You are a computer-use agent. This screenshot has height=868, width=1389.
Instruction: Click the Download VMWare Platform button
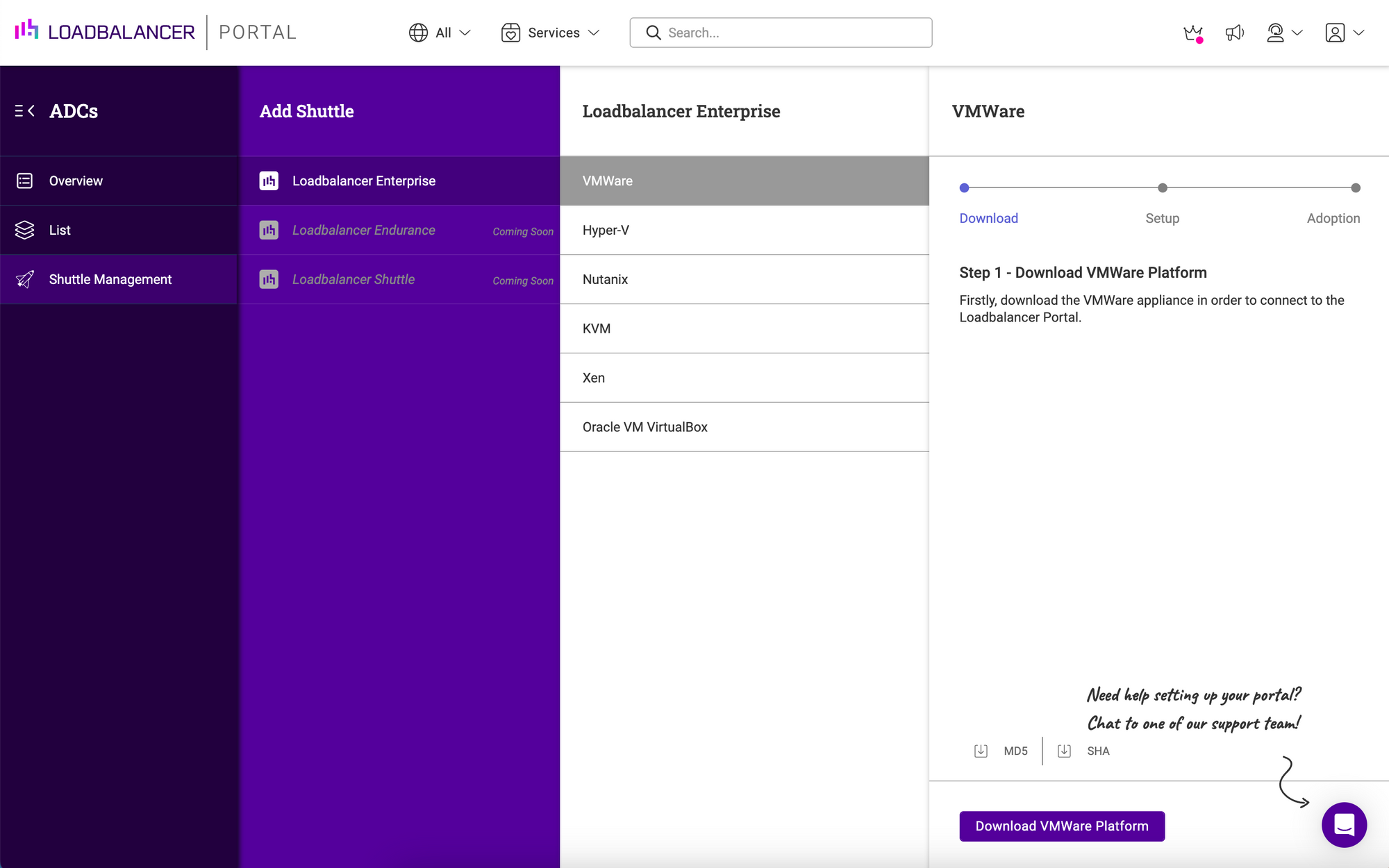click(1062, 825)
